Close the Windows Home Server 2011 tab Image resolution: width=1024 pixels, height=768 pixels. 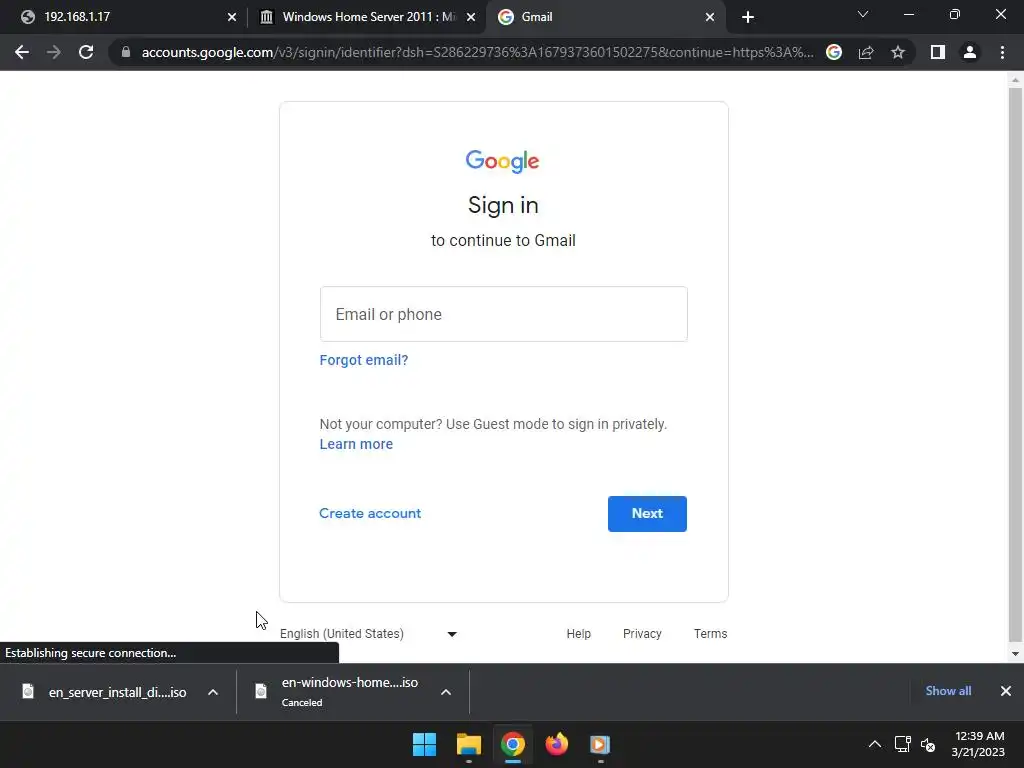(x=471, y=17)
